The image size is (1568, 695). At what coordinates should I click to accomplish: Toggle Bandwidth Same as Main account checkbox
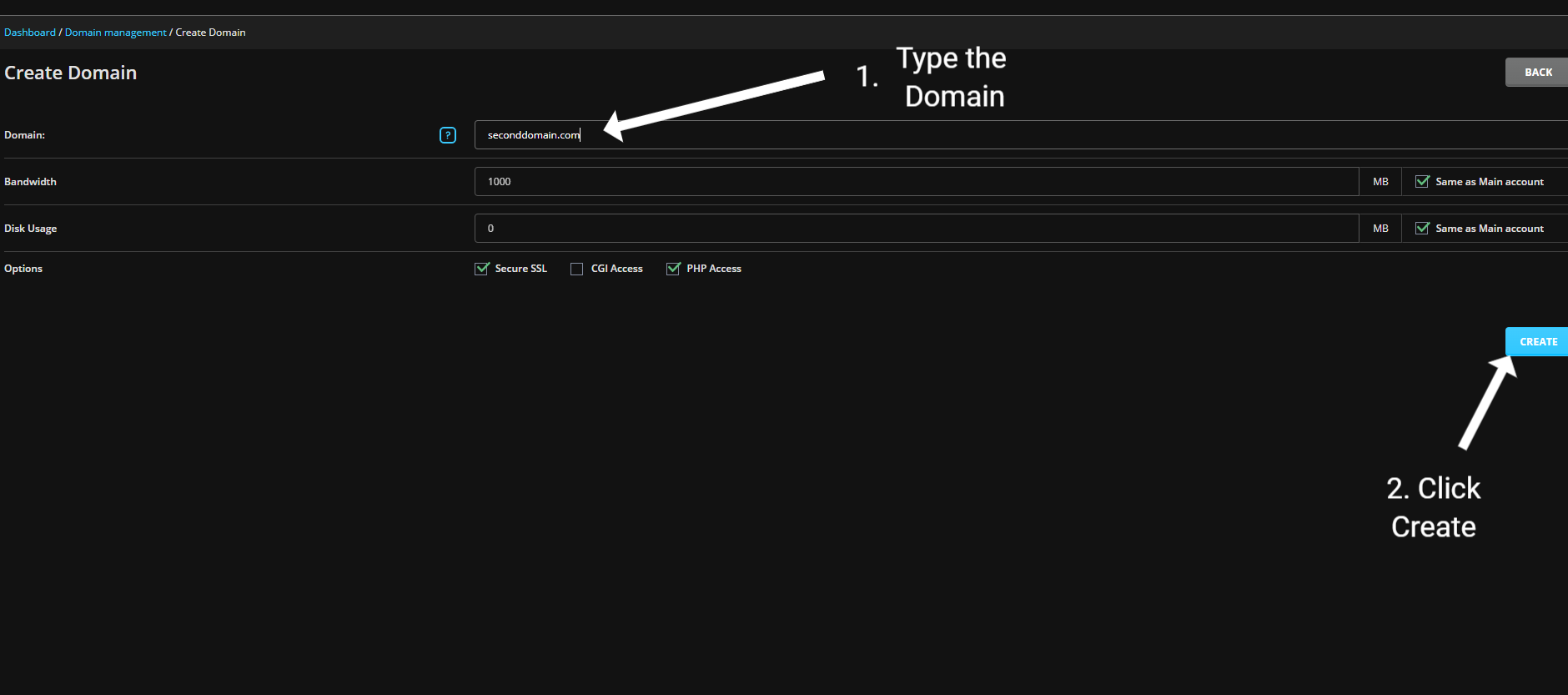click(1423, 182)
